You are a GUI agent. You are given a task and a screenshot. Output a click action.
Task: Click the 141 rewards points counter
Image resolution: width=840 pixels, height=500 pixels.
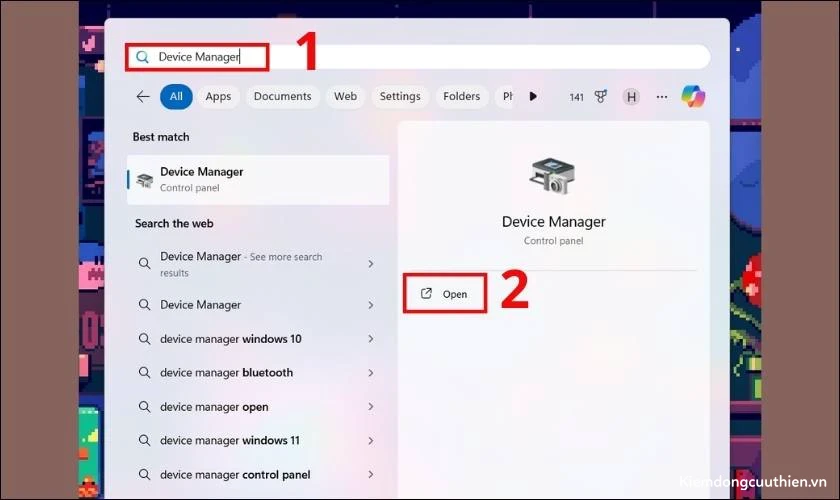click(x=576, y=97)
